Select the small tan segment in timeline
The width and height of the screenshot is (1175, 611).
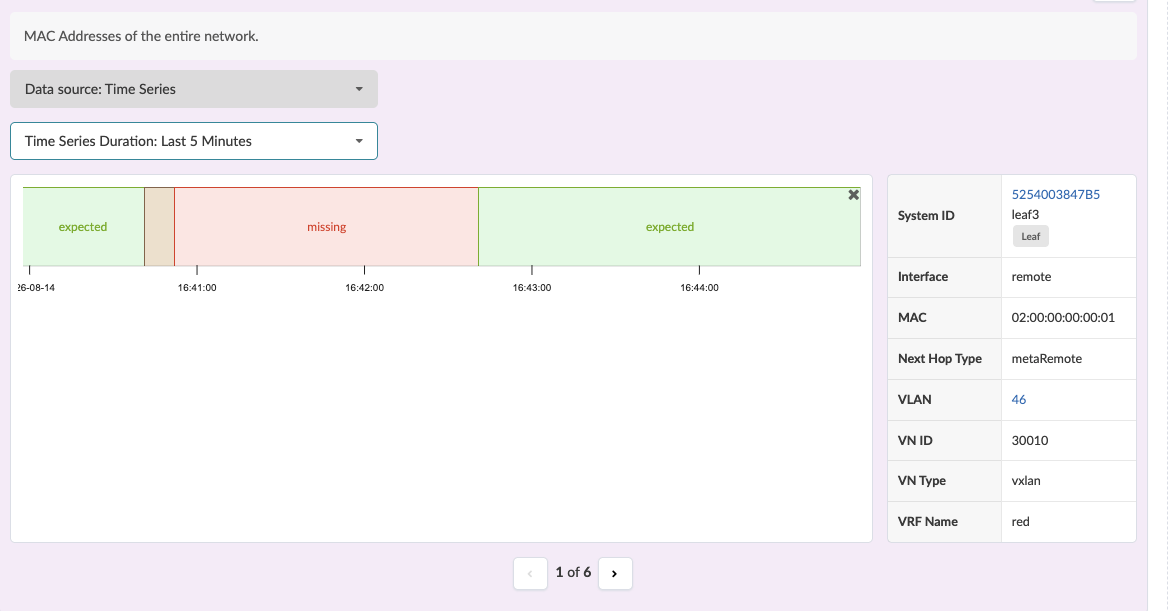(x=159, y=226)
